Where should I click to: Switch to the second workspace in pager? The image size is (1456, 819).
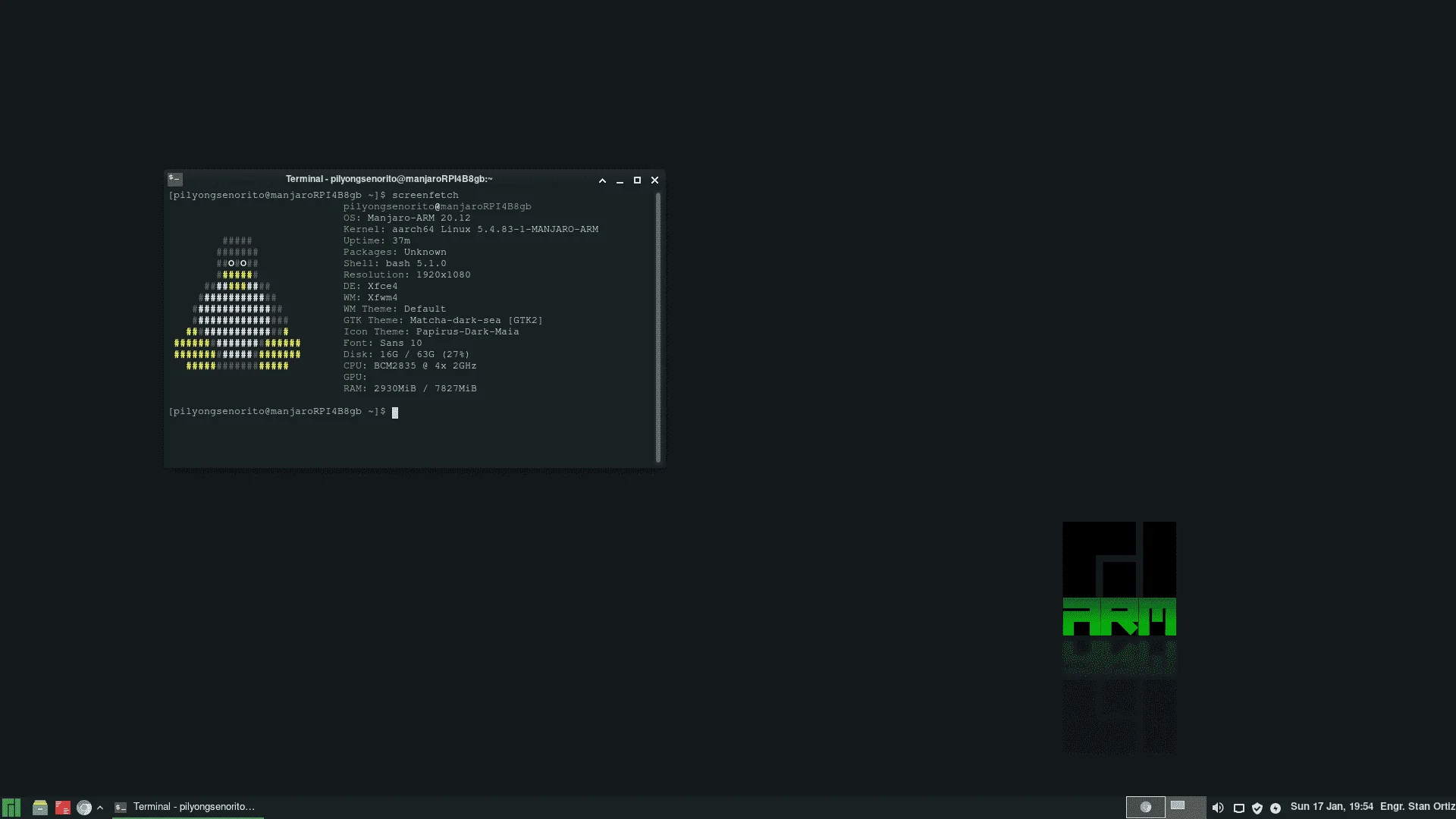pyautogui.click(x=1185, y=807)
